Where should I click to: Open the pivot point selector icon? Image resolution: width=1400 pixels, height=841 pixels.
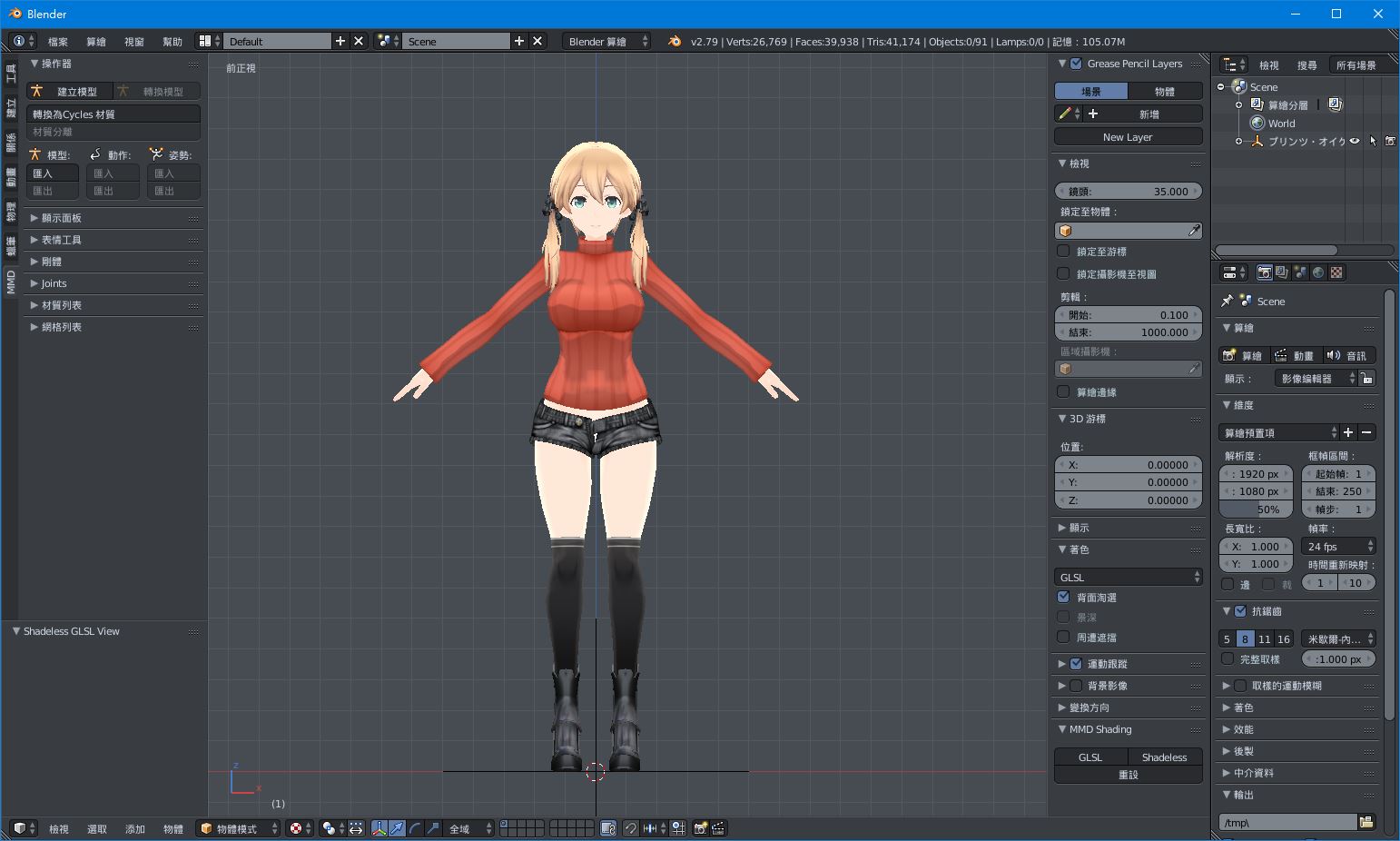[333, 828]
